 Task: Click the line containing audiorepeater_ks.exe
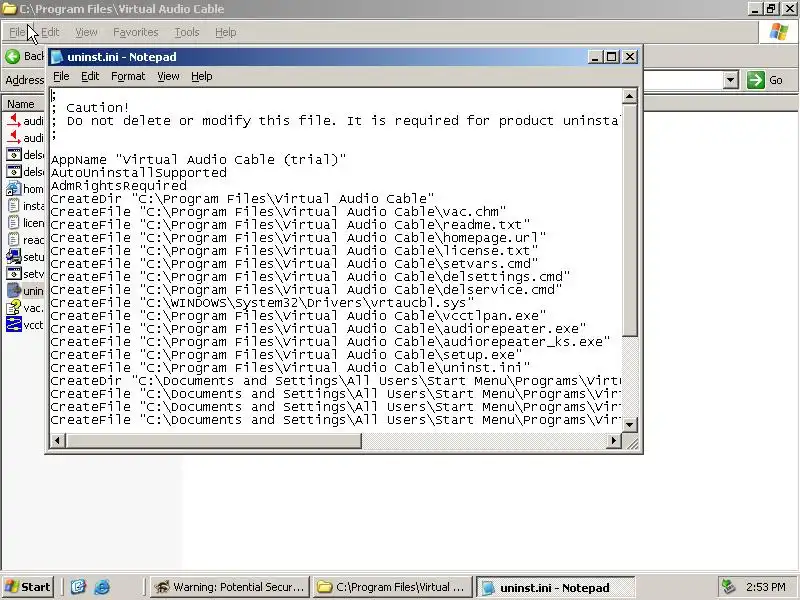point(330,342)
